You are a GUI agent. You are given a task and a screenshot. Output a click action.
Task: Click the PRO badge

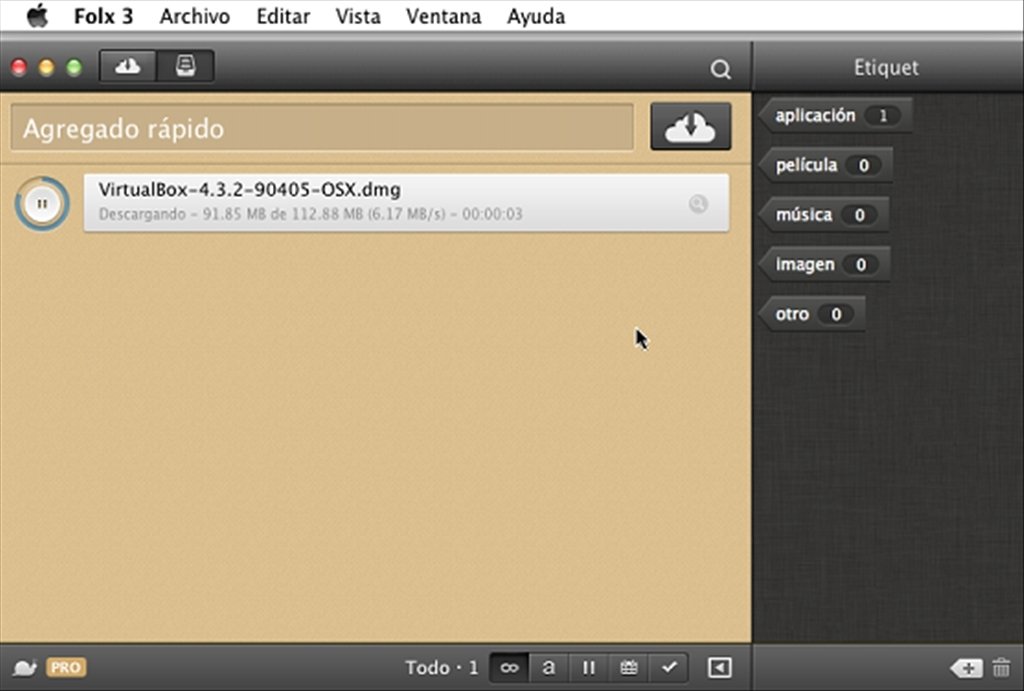tap(66, 667)
